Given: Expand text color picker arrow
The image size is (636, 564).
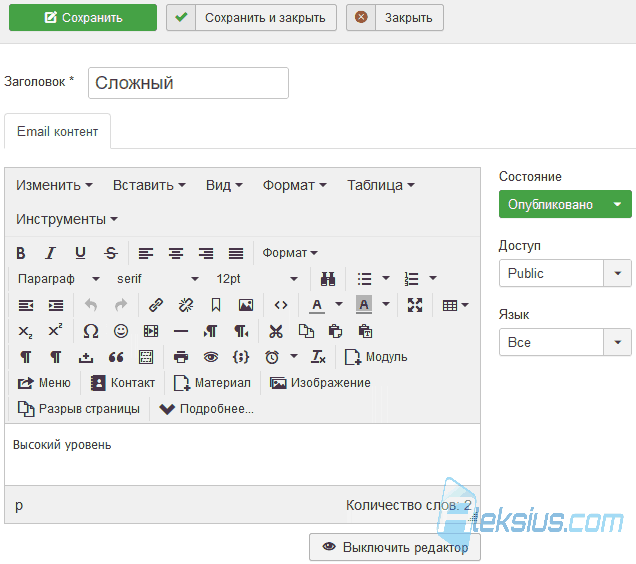Looking at the screenshot, I should point(339,304).
